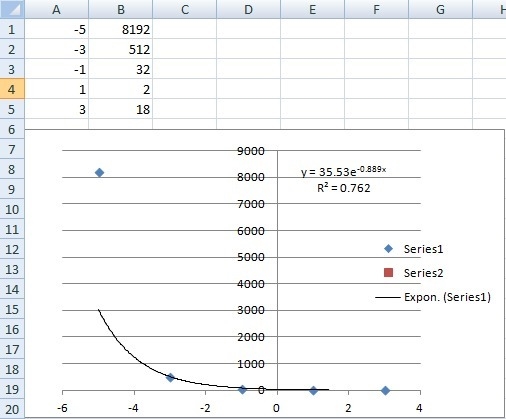
Task: Select Expon. (Series1) legend entry
Action: tap(433, 297)
